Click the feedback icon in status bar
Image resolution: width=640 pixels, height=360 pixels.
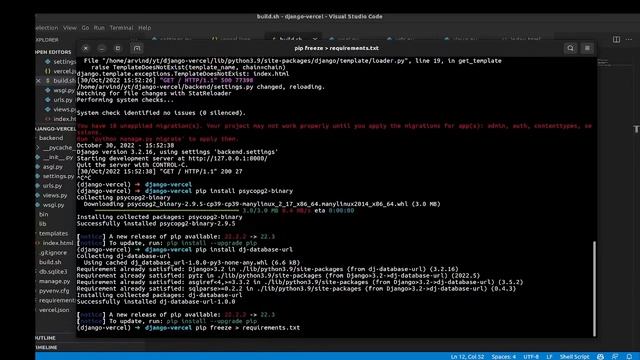pyautogui.click(x=615, y=356)
